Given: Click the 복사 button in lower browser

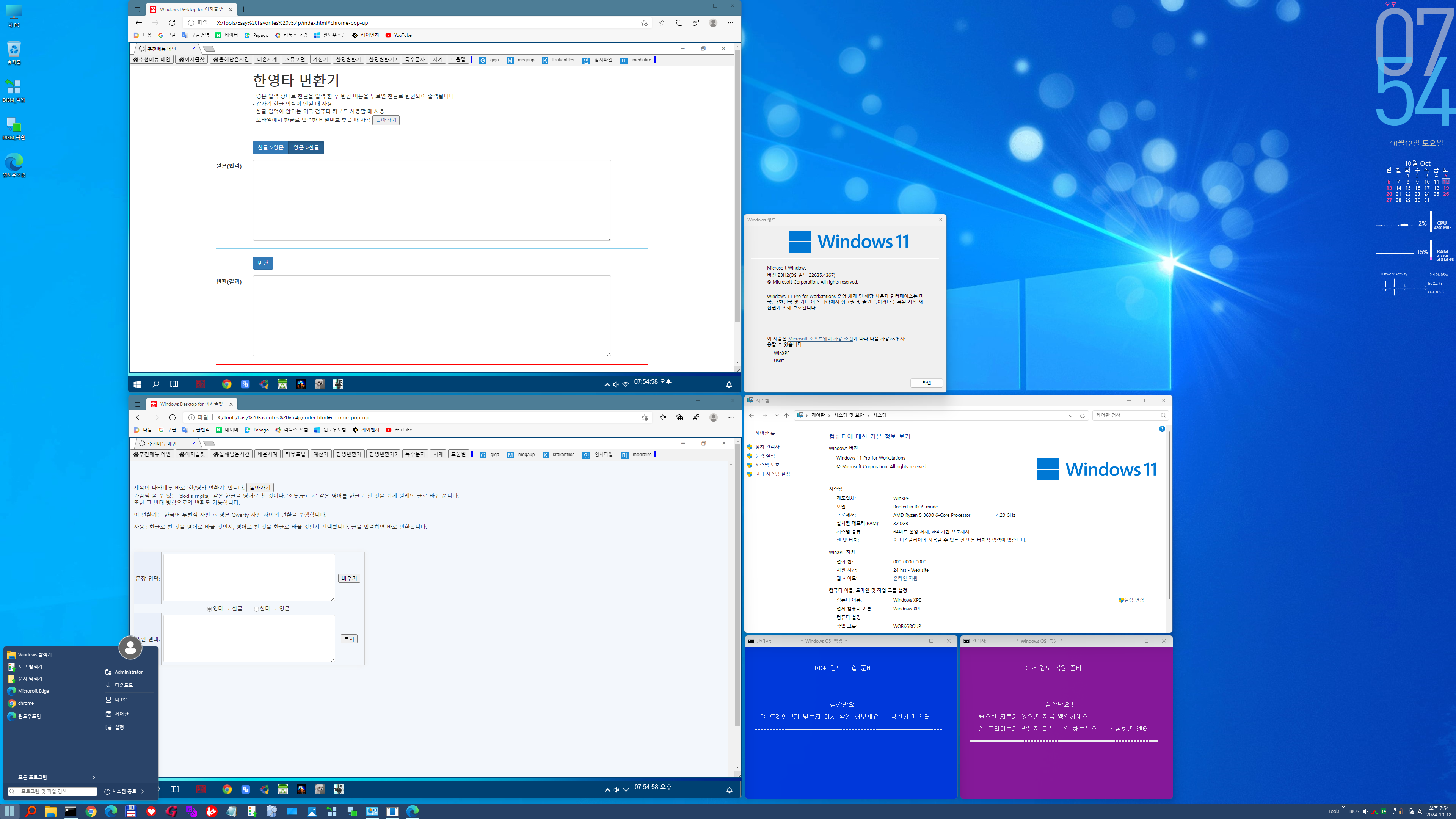Looking at the screenshot, I should point(349,639).
